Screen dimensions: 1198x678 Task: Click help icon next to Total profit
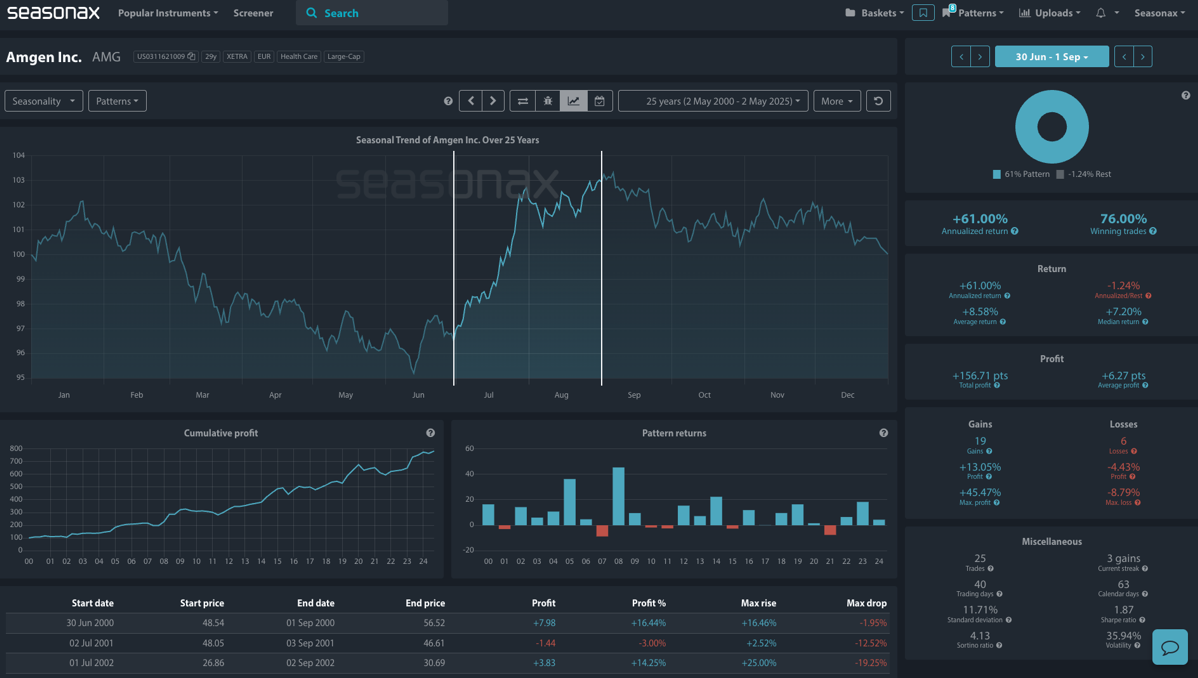pyautogui.click(x=997, y=385)
